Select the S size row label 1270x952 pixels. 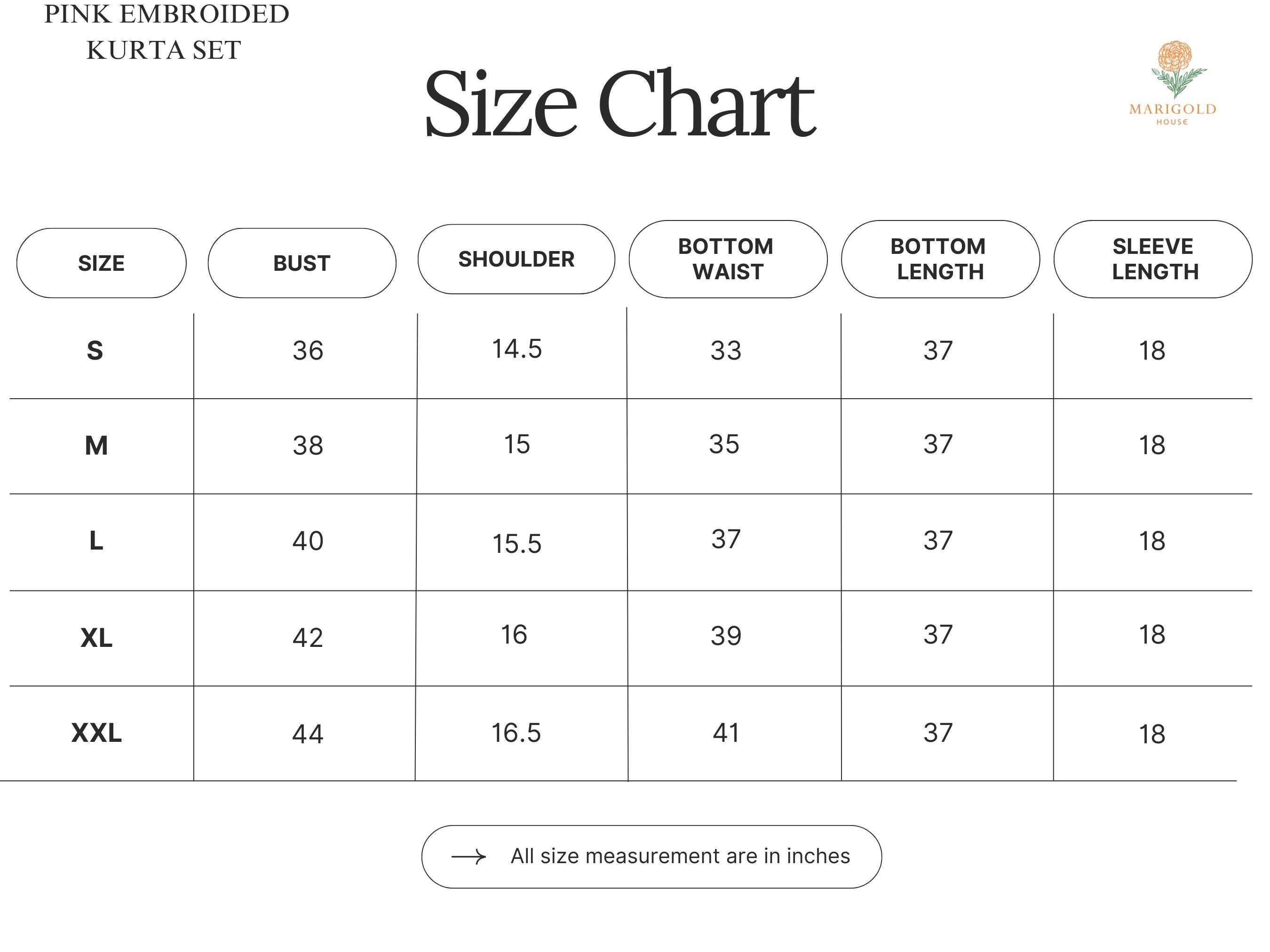pyautogui.click(x=95, y=350)
